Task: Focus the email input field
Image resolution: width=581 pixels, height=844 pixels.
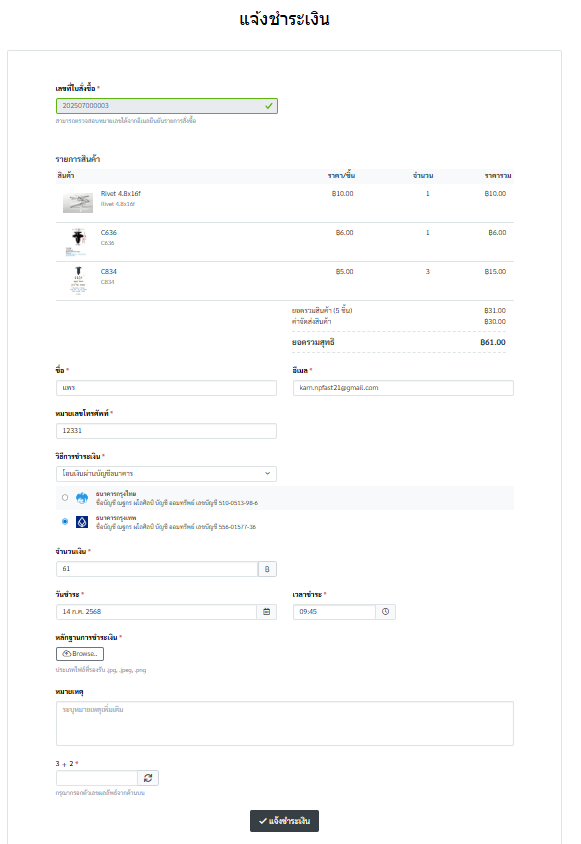Action: (x=403, y=388)
